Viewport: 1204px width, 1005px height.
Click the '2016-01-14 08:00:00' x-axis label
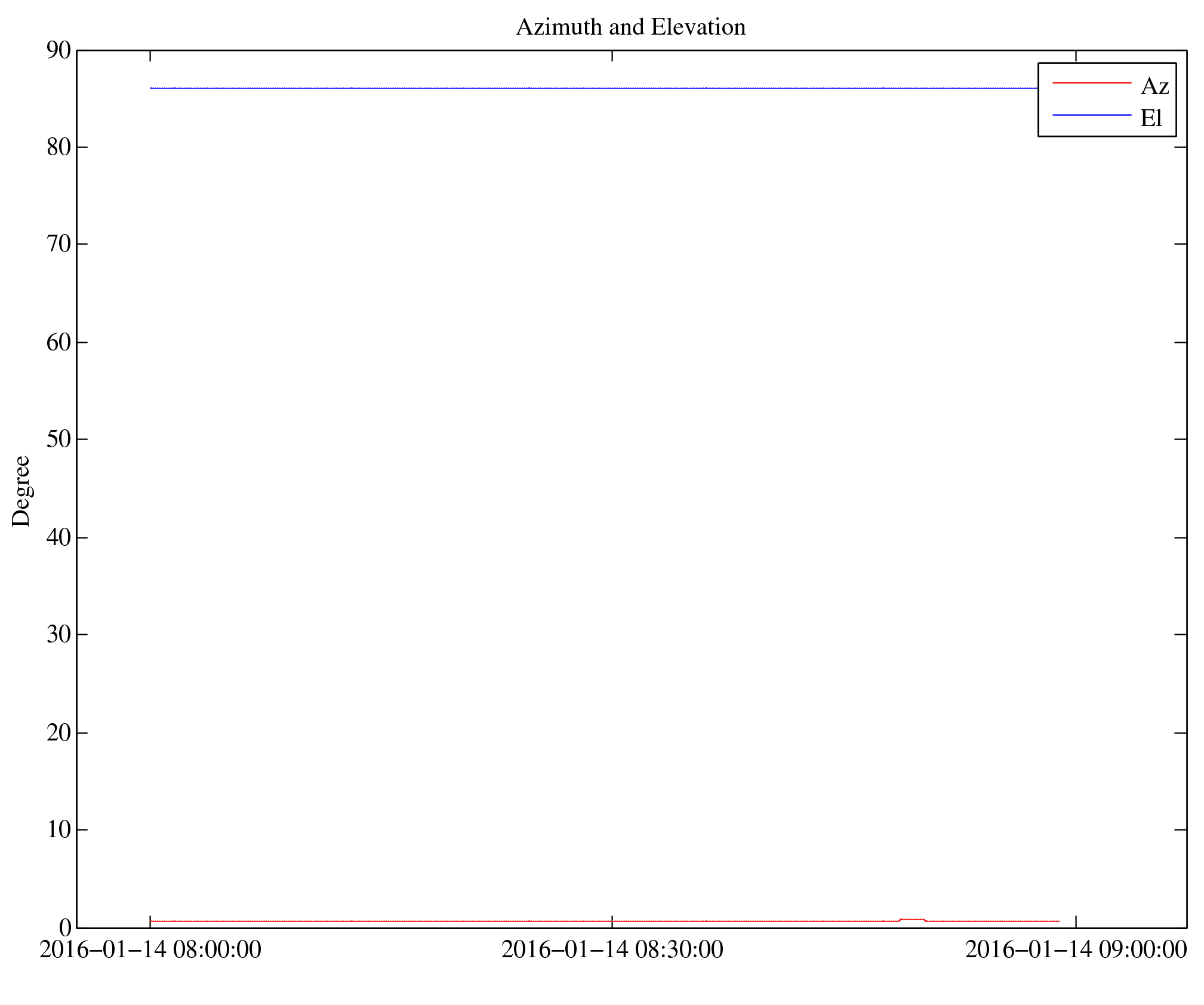(x=150, y=950)
